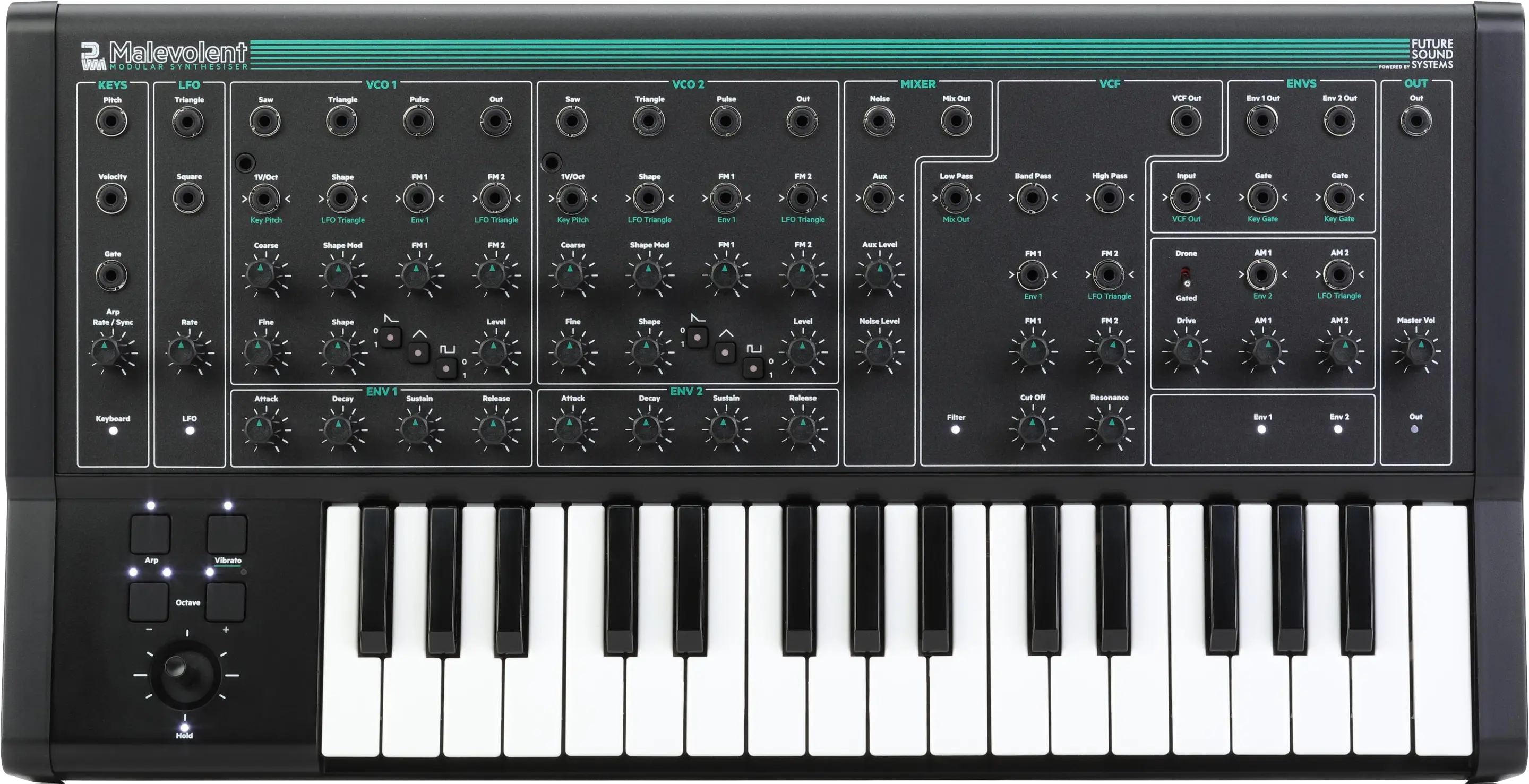Select the VCO 1 1V/Oct input jack
1529x784 pixels.
[265, 199]
